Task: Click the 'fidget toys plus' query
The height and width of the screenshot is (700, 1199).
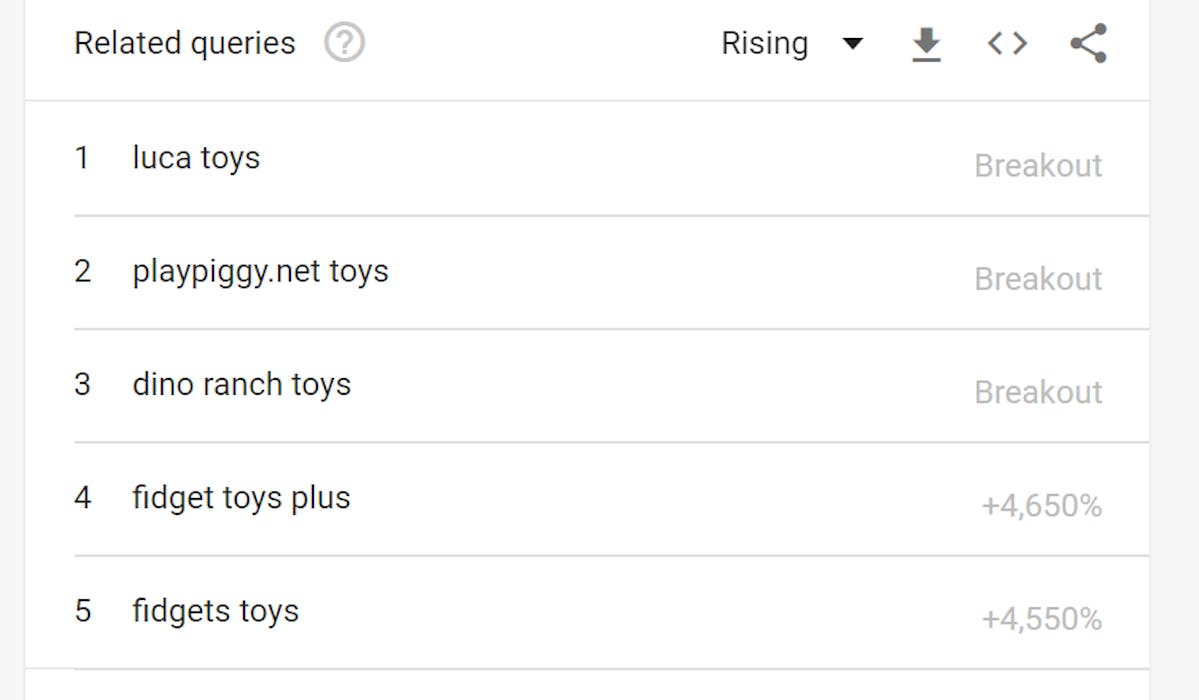Action: [241, 498]
